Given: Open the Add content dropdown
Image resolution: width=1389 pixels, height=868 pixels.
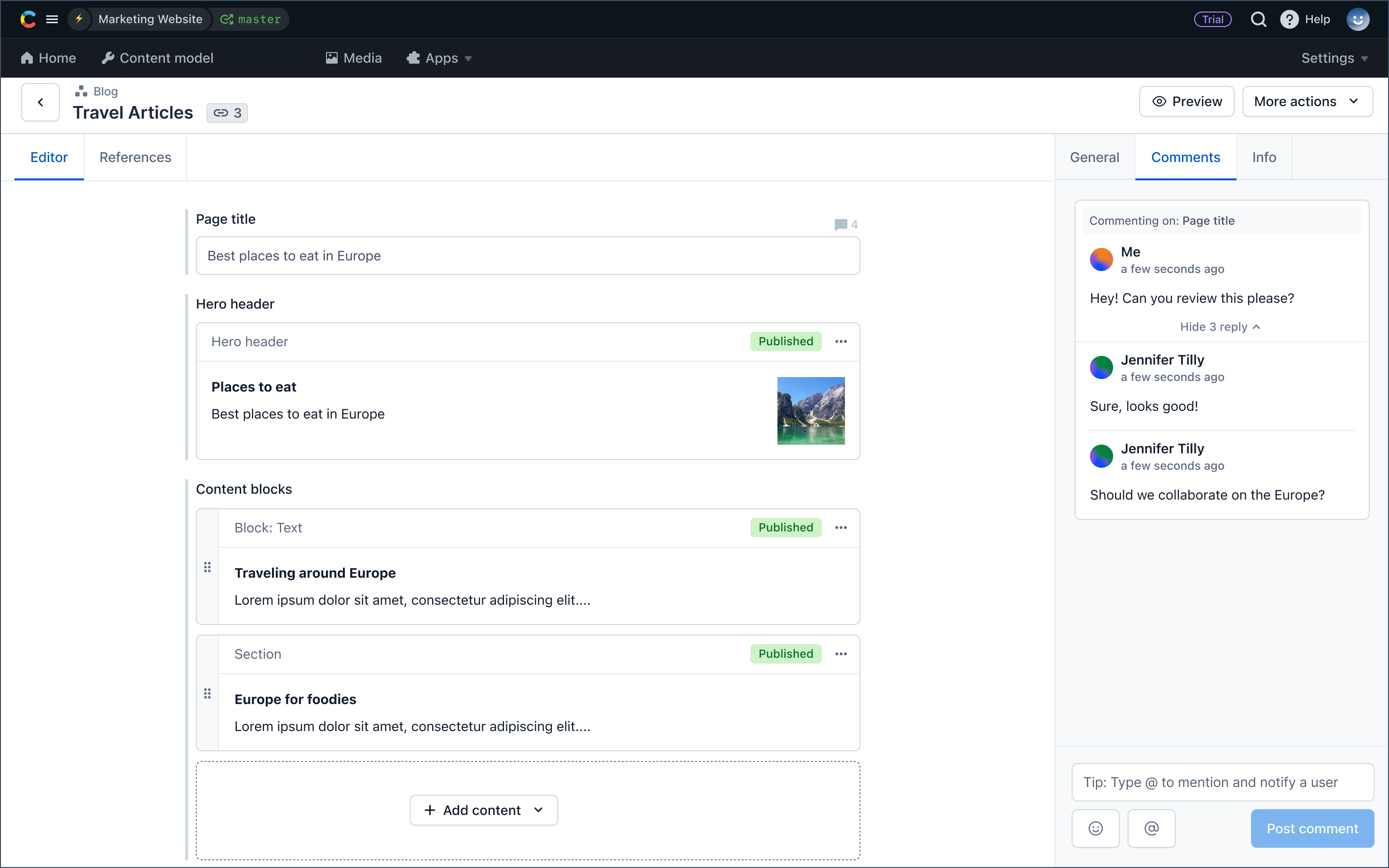Looking at the screenshot, I should pos(483,810).
